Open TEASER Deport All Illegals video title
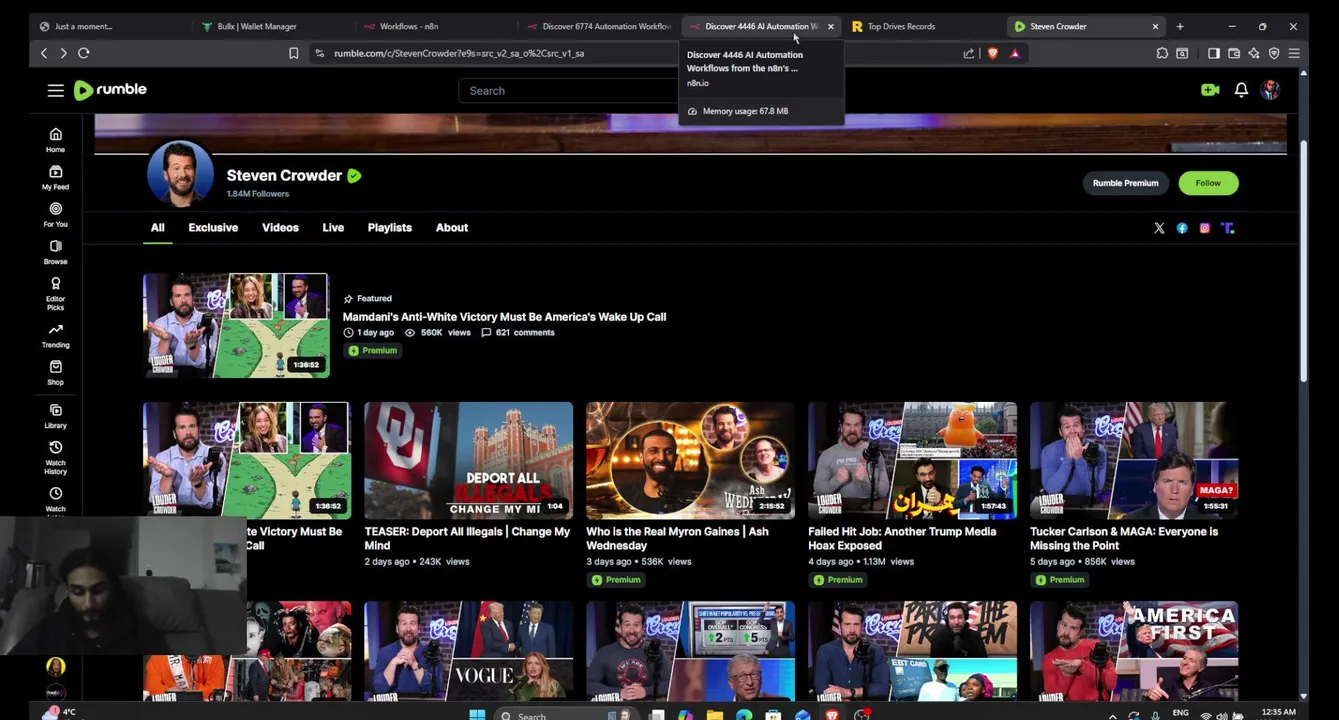Viewport: 1339px width, 720px height. point(467,539)
